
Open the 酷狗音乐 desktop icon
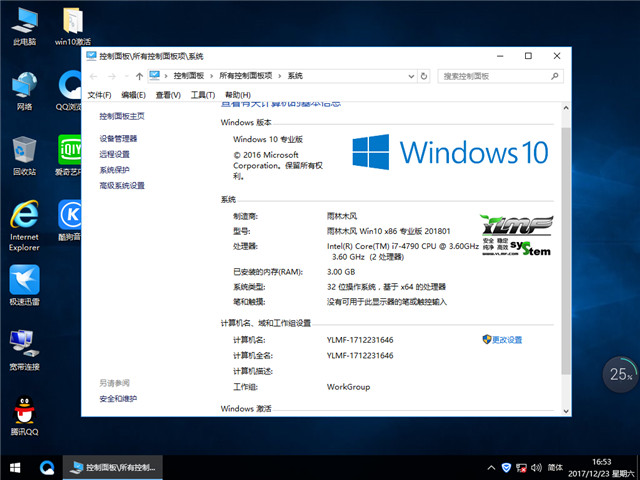(70, 220)
